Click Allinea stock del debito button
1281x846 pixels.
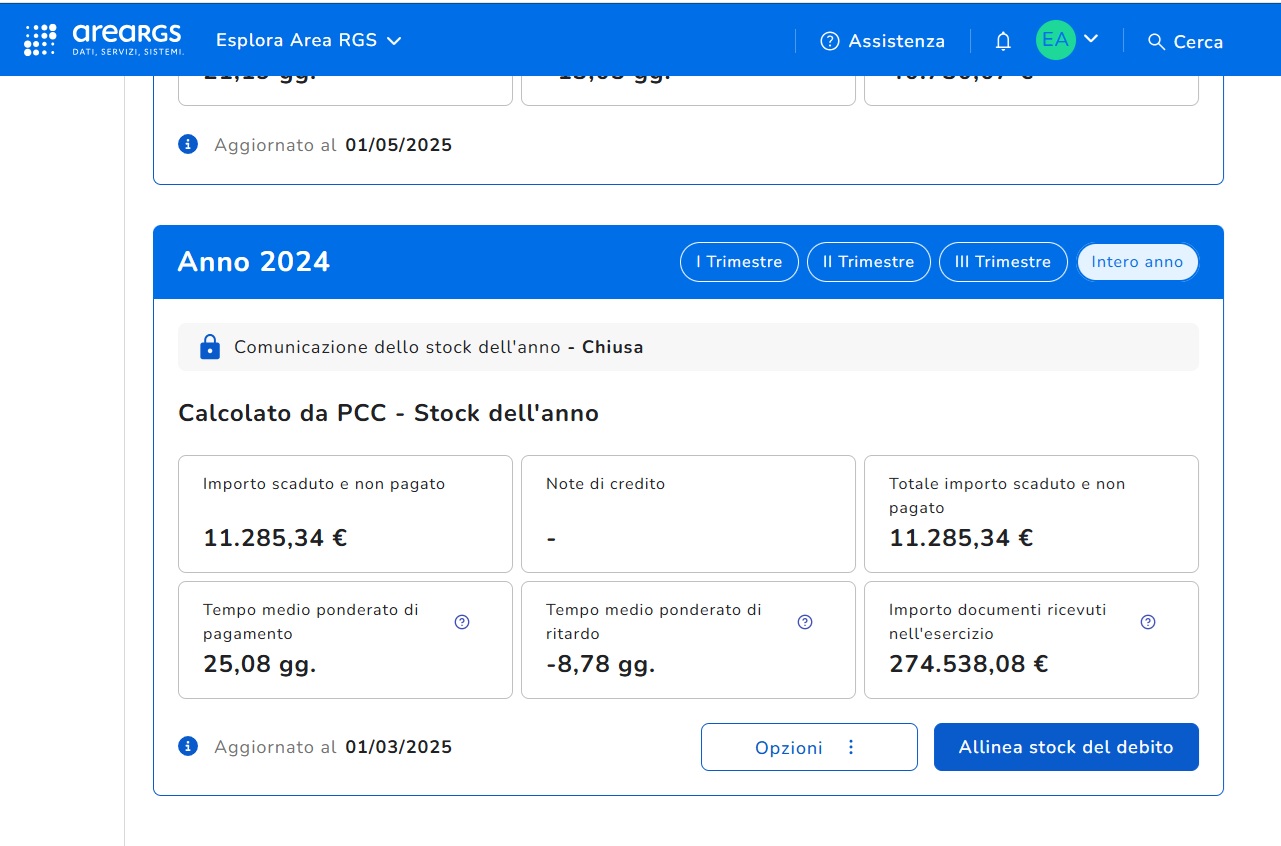pos(1066,747)
